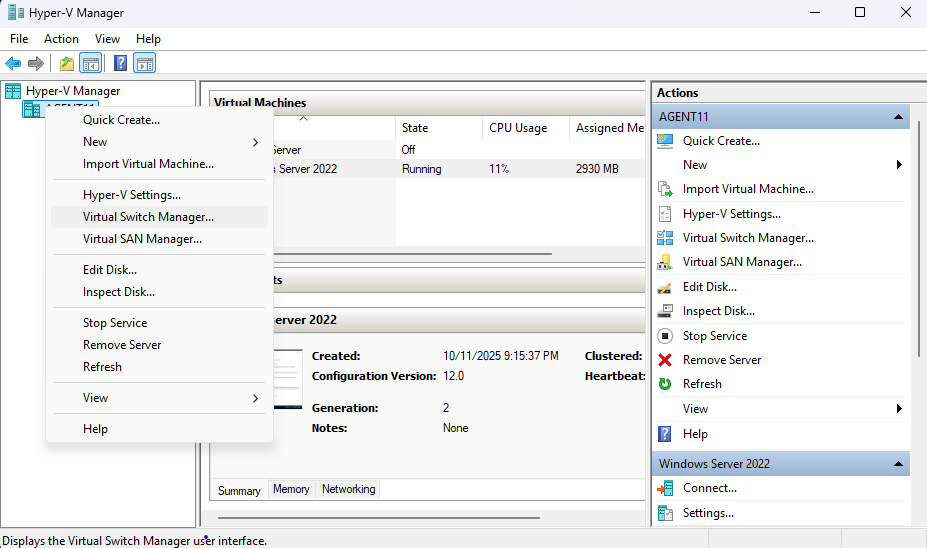Click Configuration Version value 12.0
Viewport: 927px width, 548px height.
click(x=453, y=376)
